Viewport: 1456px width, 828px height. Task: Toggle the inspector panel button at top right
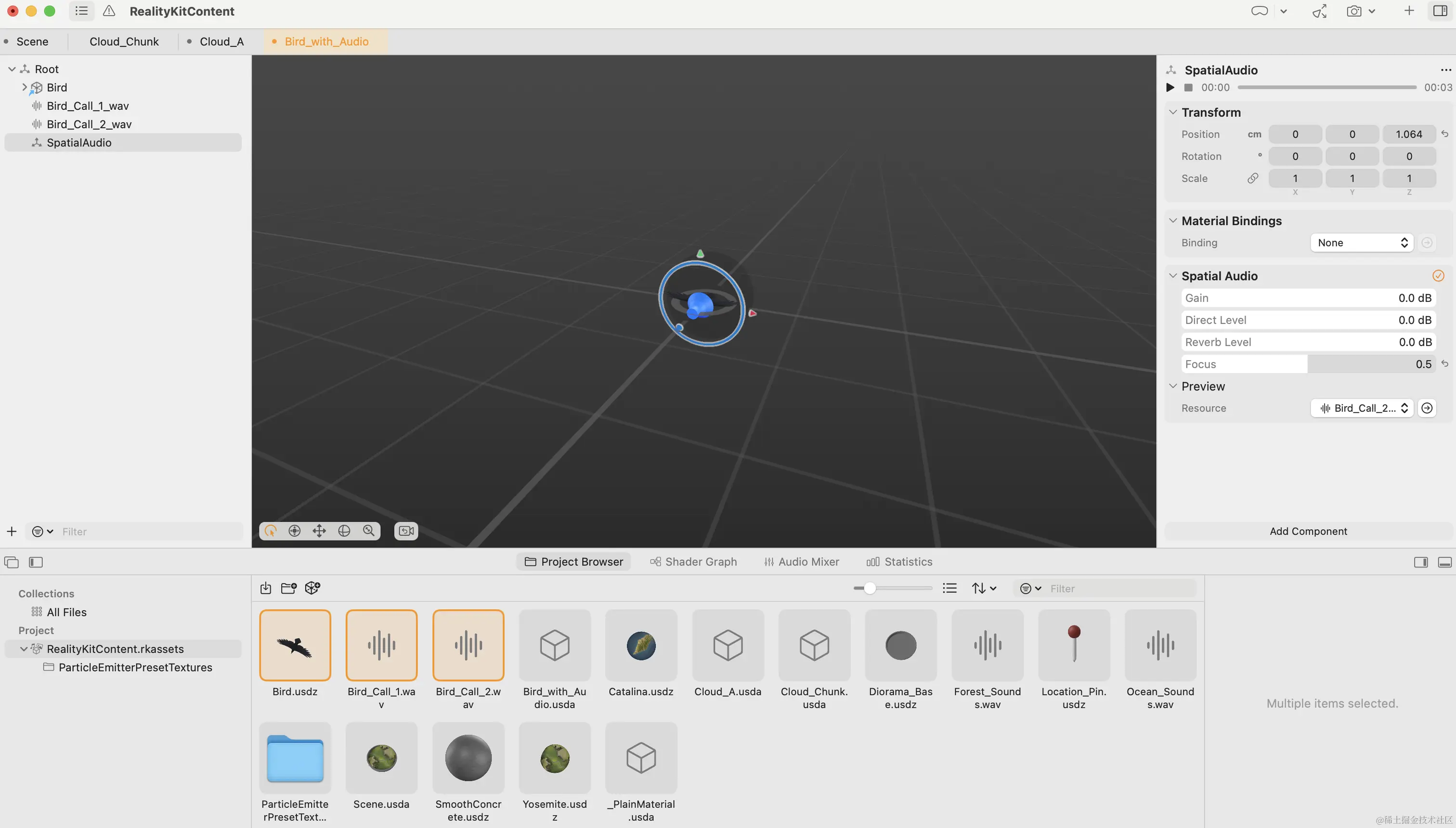(1440, 11)
